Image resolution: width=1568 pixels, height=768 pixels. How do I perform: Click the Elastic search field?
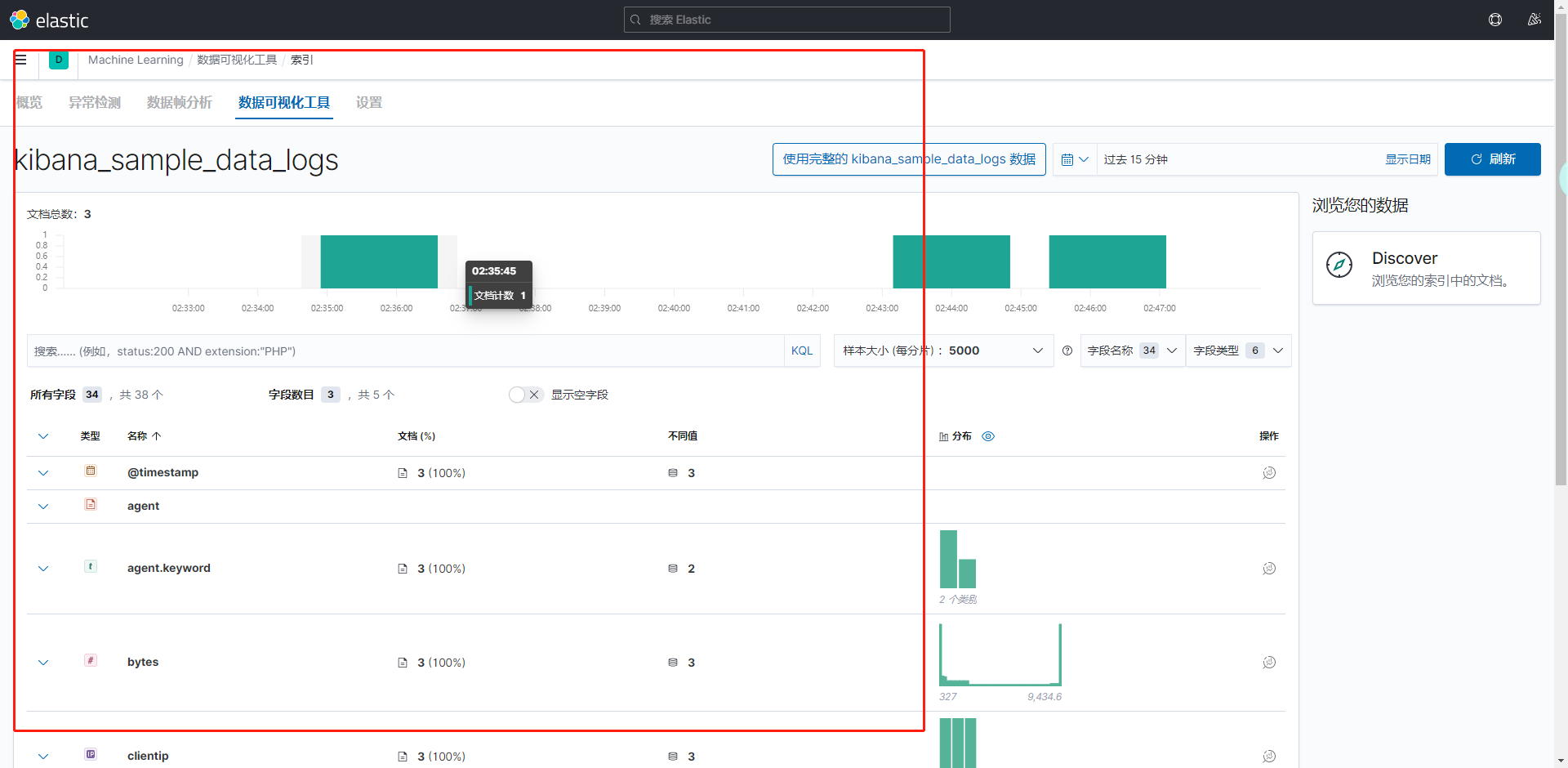pyautogui.click(x=787, y=20)
